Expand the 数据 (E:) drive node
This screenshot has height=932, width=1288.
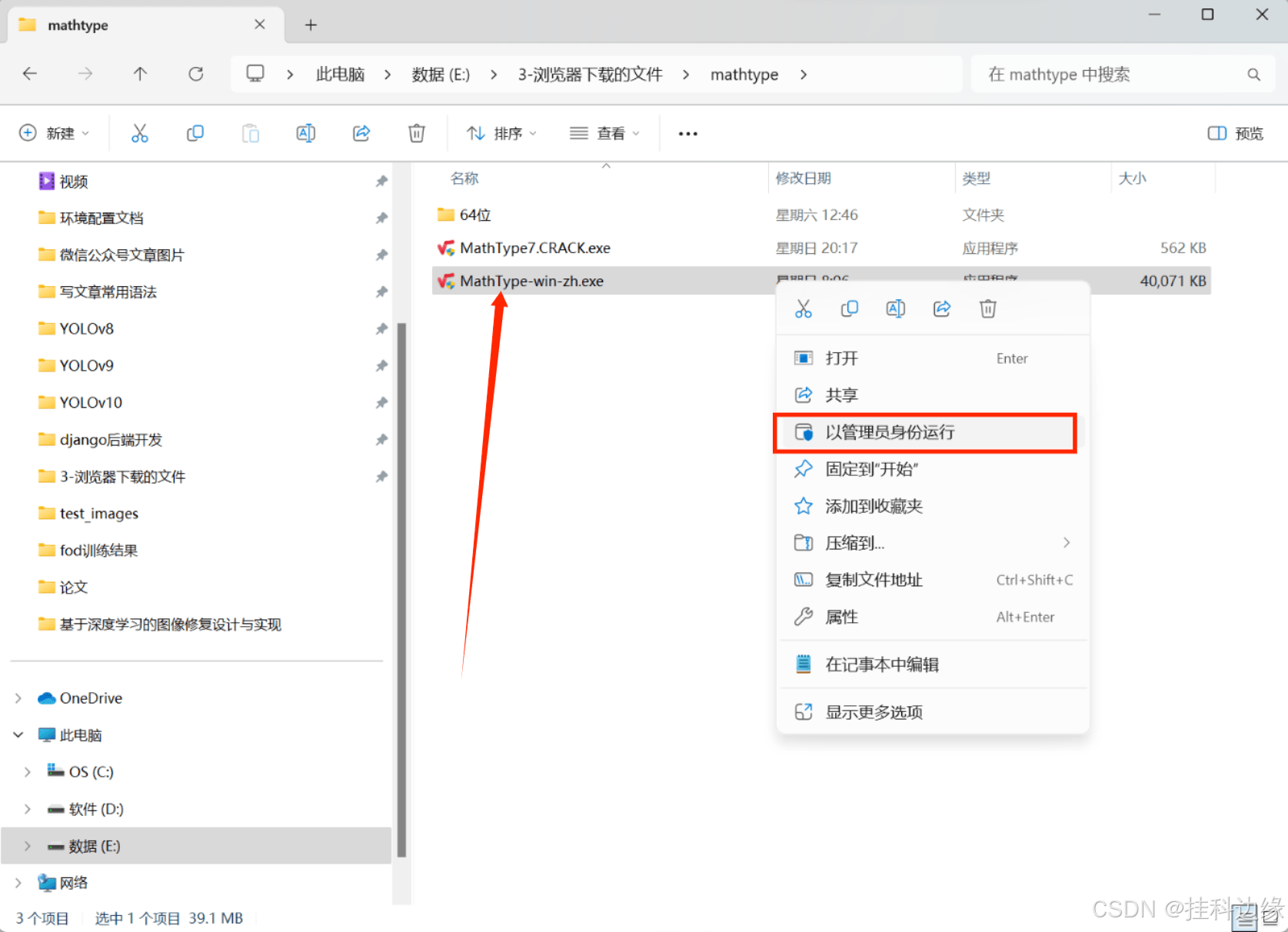(x=28, y=846)
